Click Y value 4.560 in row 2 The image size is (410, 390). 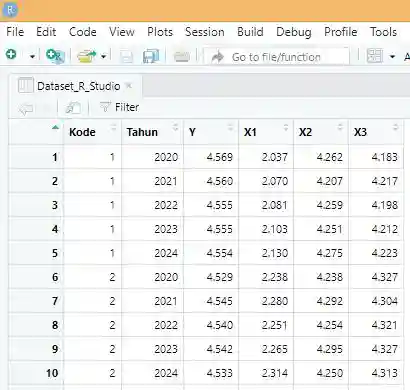click(219, 181)
